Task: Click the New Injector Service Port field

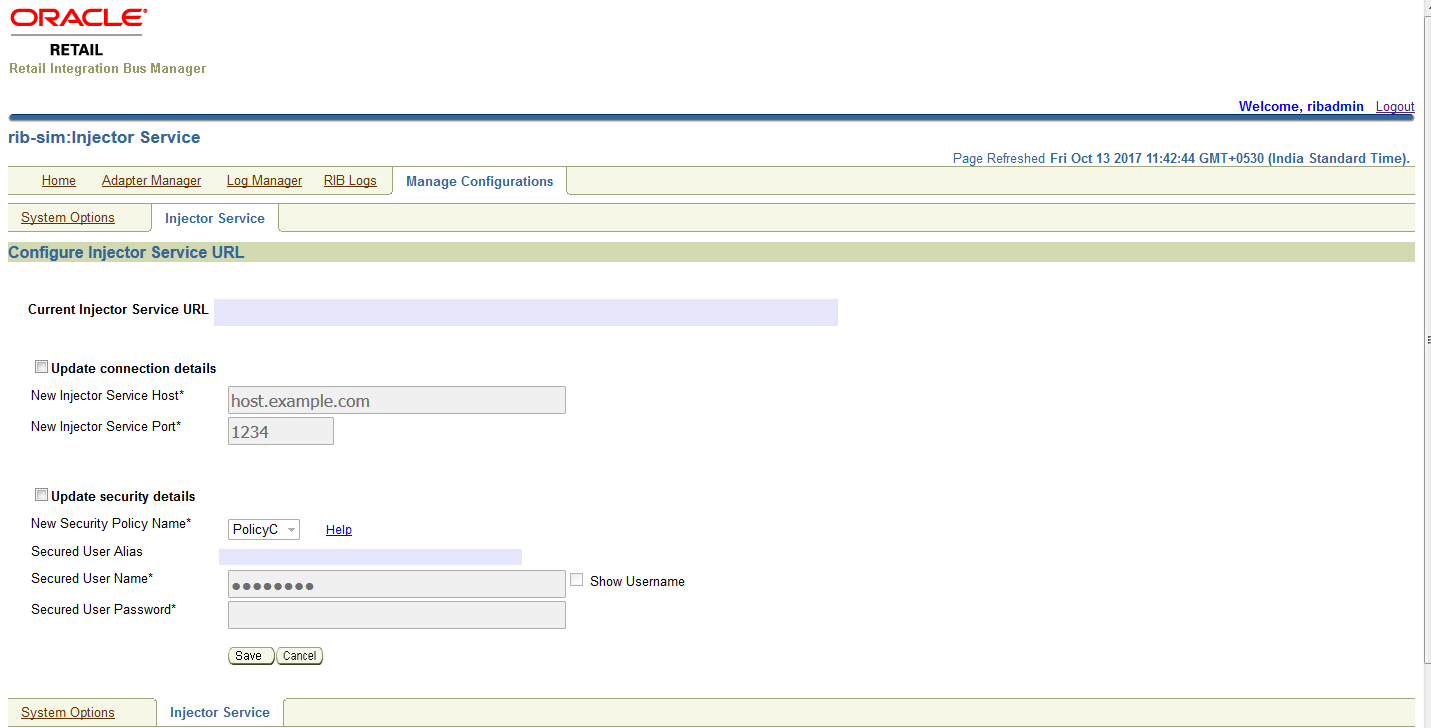Action: click(x=281, y=432)
